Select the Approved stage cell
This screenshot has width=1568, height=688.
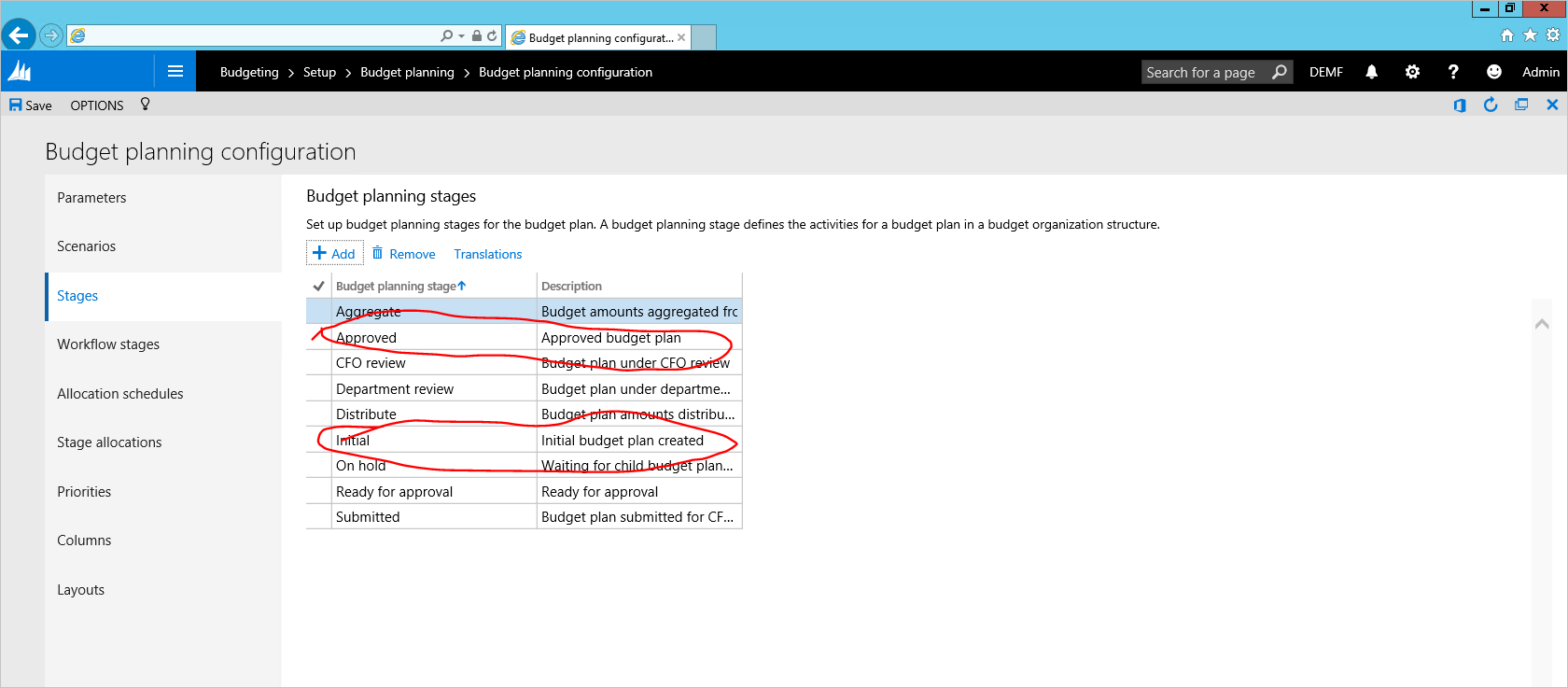[434, 338]
